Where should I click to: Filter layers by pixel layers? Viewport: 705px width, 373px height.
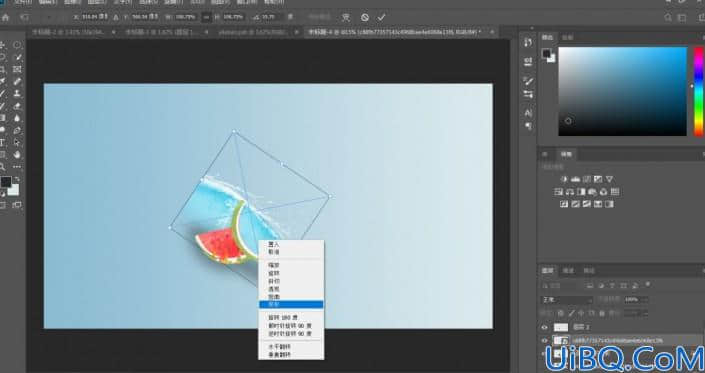point(590,285)
